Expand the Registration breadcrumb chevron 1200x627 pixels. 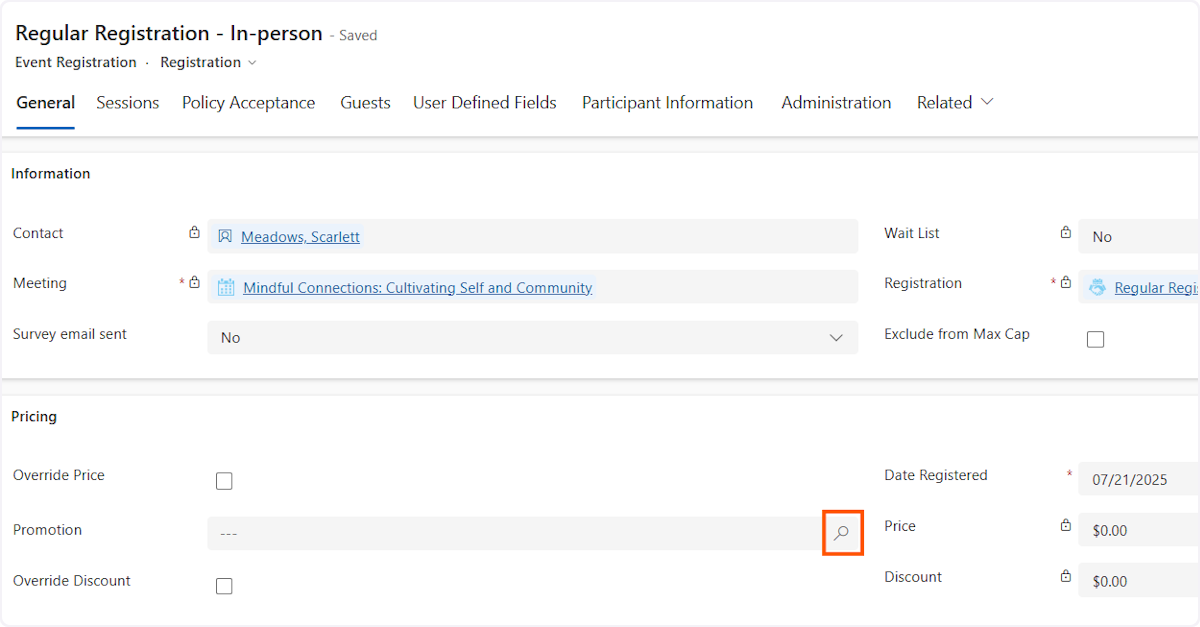250,62
